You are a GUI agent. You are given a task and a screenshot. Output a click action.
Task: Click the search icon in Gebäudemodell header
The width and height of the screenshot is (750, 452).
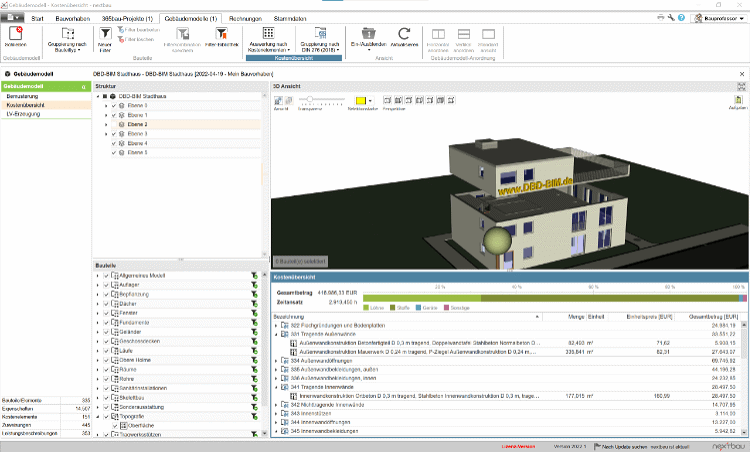click(x=84, y=87)
